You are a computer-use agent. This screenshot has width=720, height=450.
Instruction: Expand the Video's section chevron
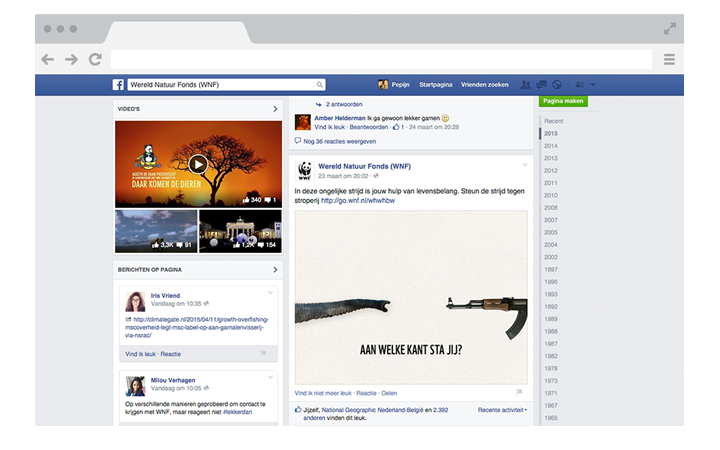coord(275,109)
